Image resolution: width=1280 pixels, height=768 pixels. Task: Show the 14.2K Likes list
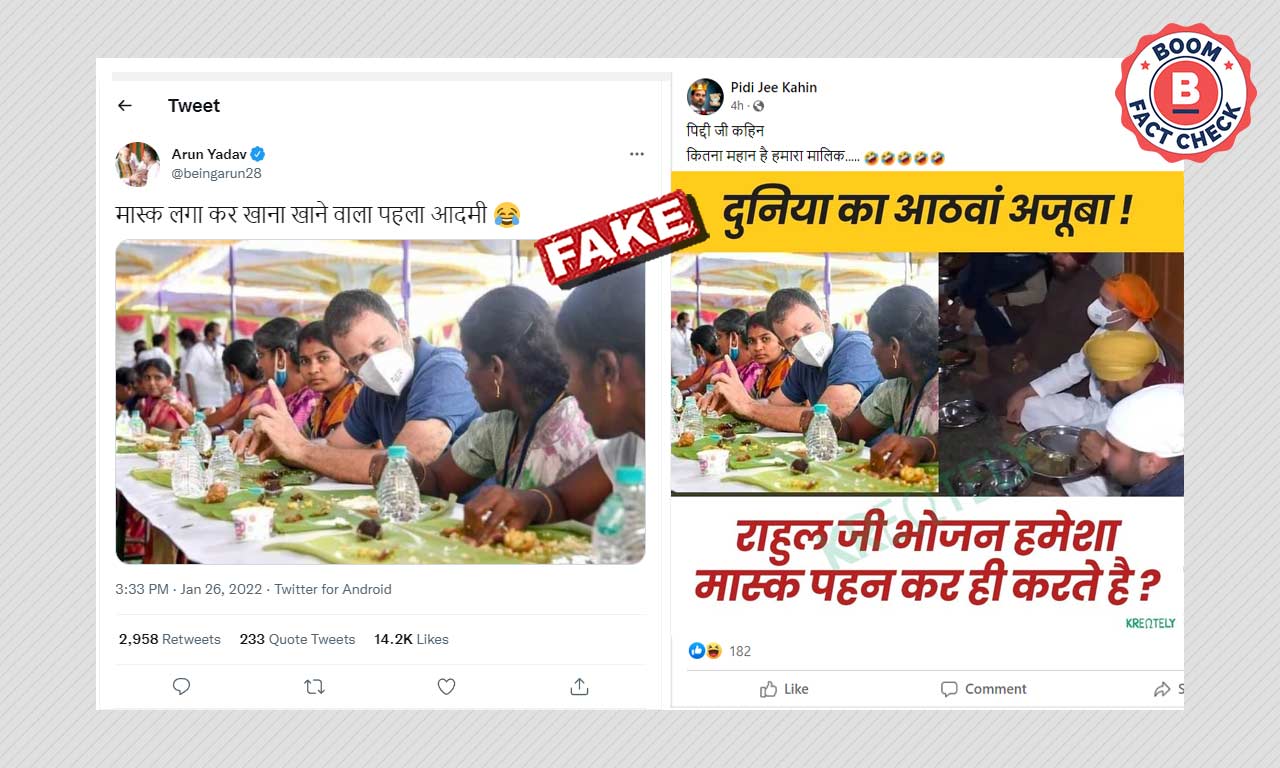pos(411,639)
